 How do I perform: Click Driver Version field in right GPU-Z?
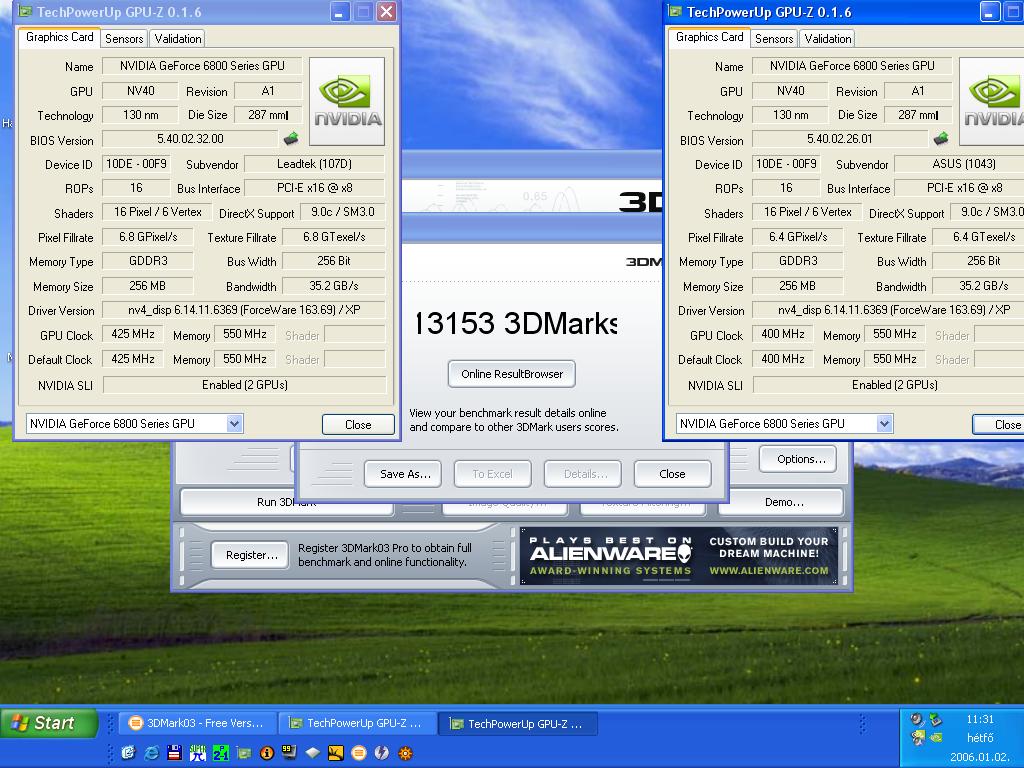point(888,310)
